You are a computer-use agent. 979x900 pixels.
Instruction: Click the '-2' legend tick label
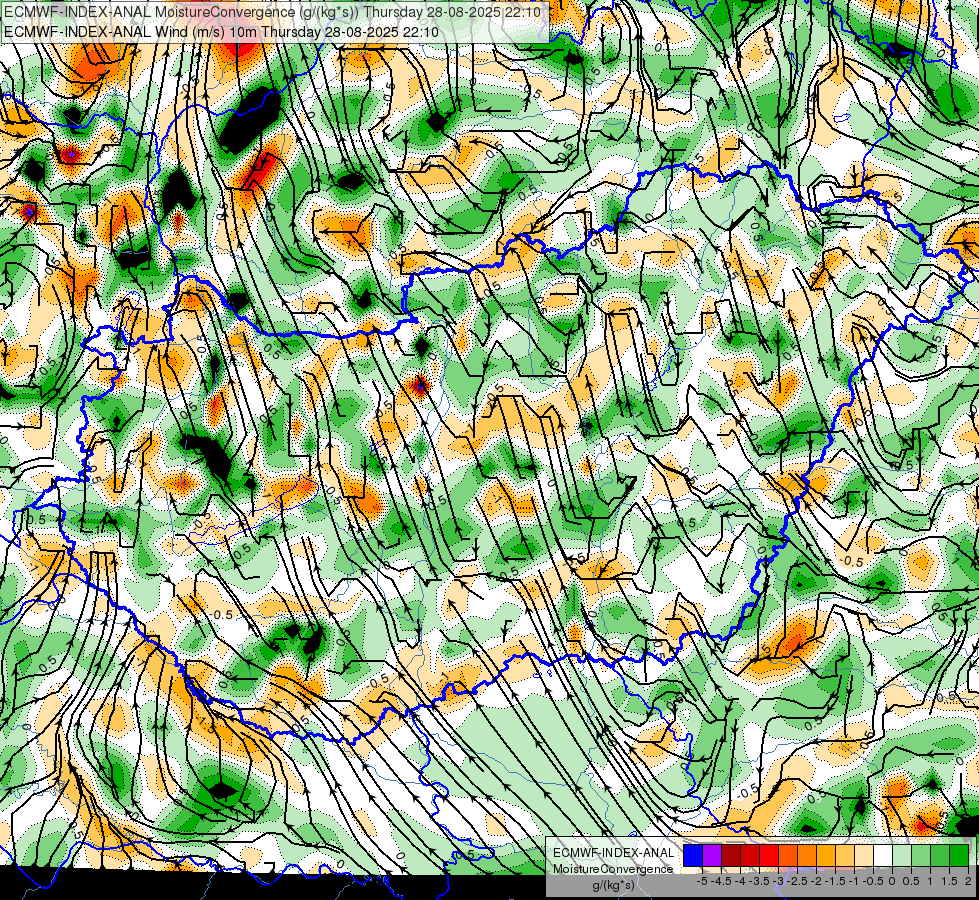point(816,881)
